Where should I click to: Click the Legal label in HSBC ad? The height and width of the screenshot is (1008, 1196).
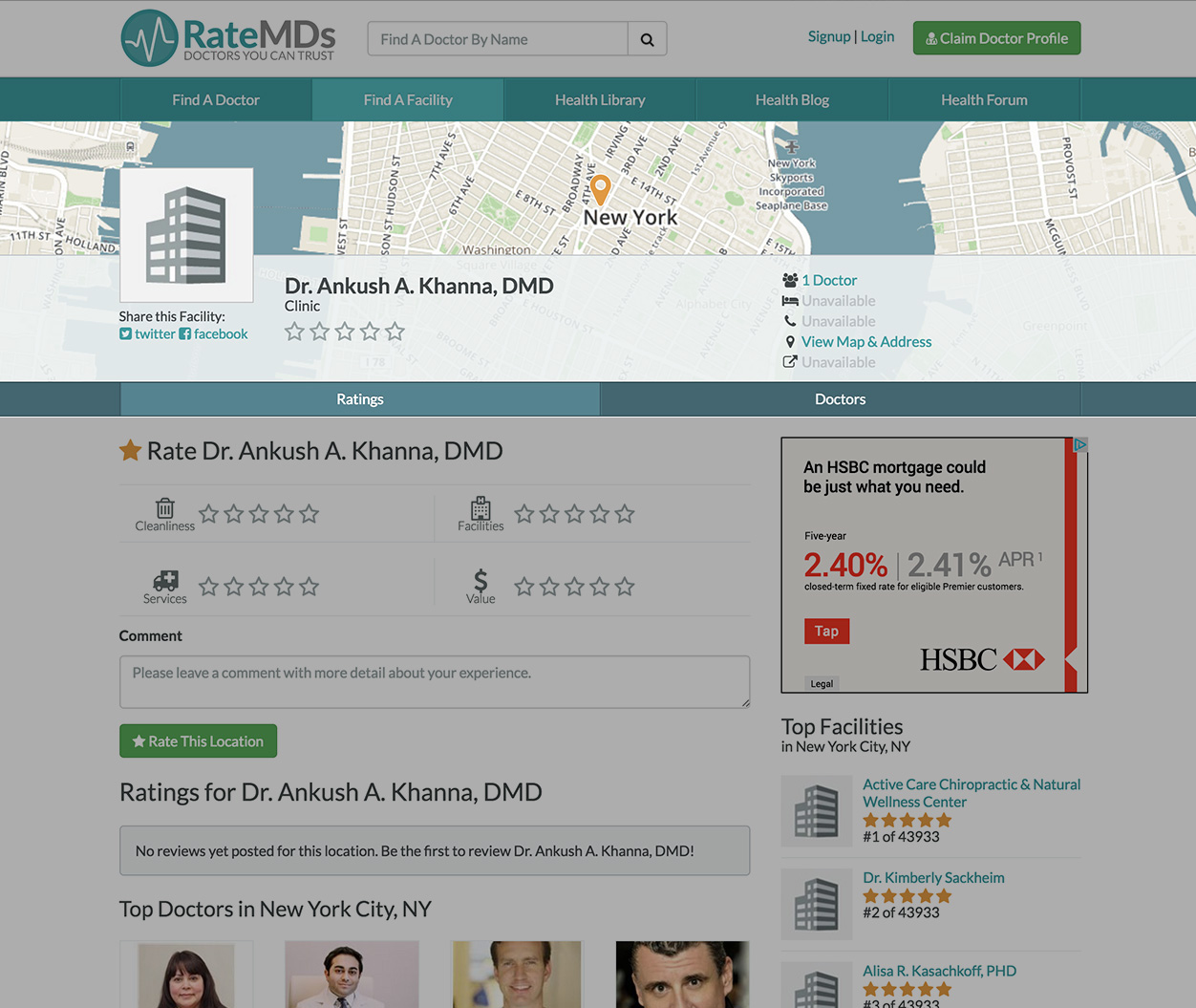[x=822, y=683]
